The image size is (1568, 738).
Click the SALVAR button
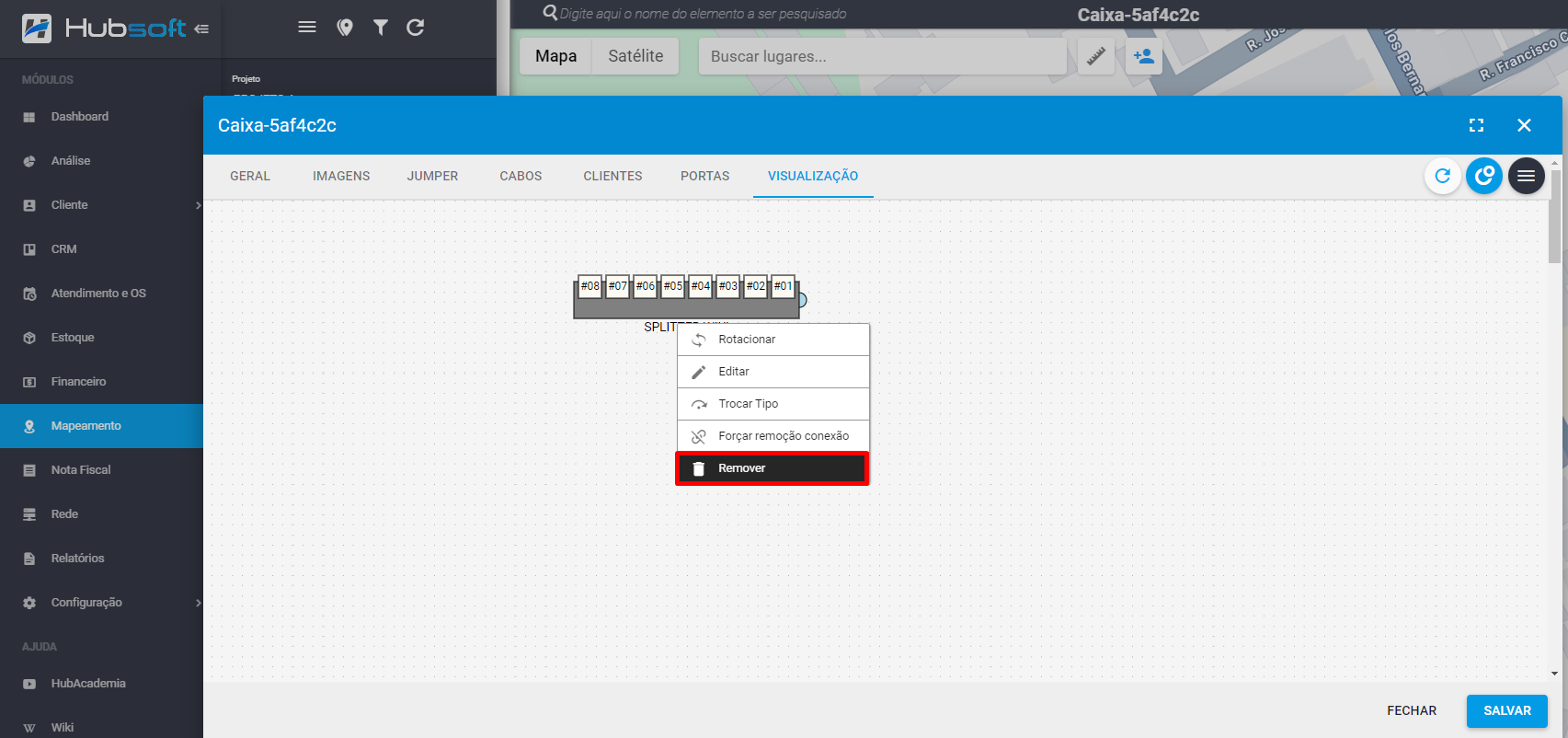coord(1507,710)
